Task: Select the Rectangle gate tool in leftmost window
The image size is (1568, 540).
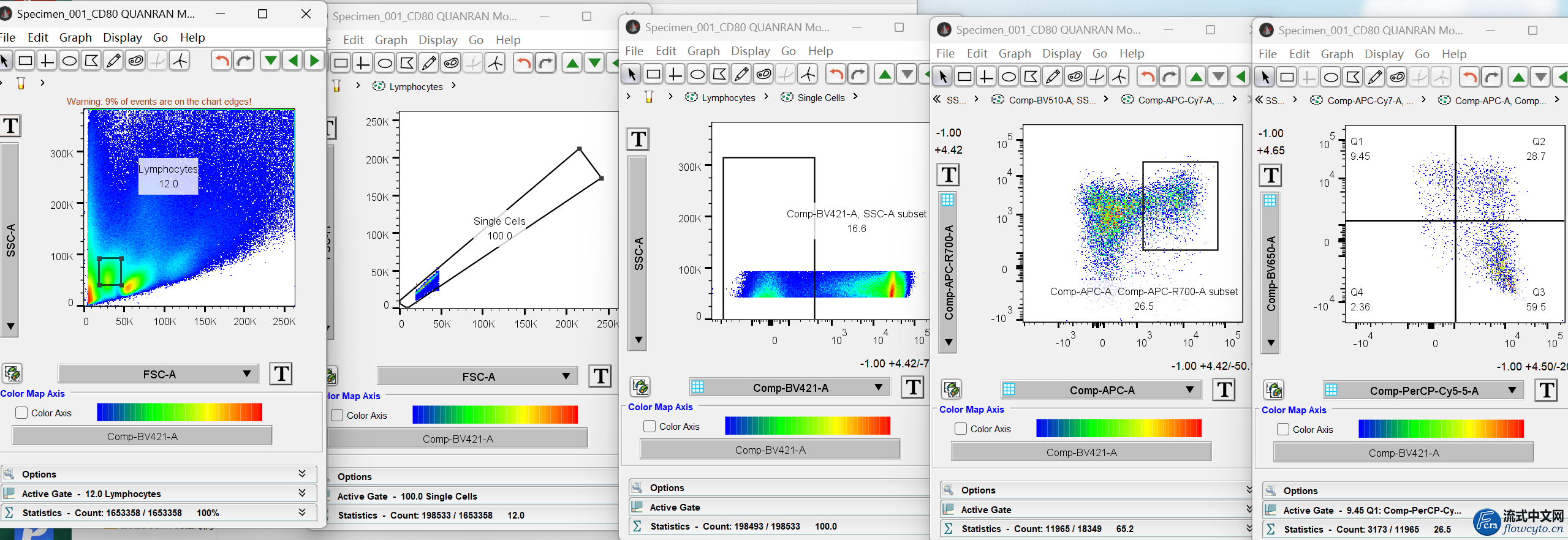Action: click(x=25, y=61)
